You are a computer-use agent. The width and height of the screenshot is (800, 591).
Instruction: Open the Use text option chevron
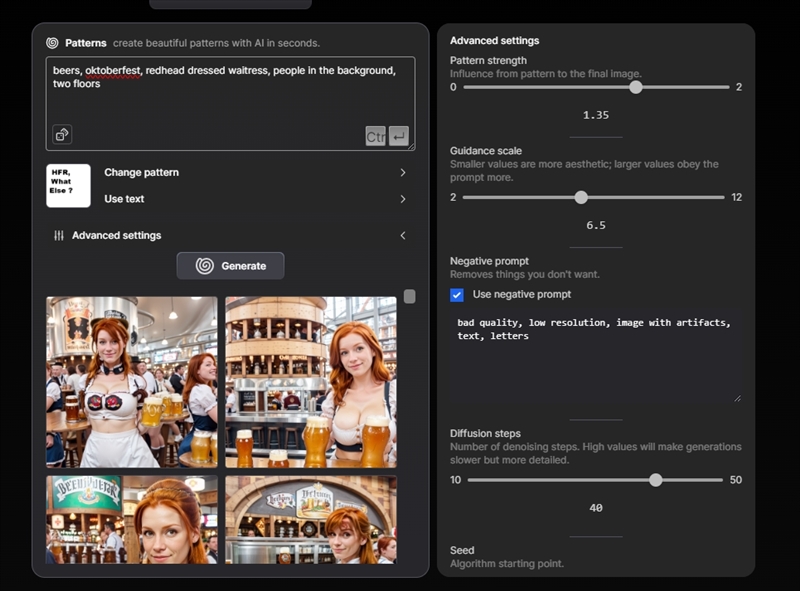[x=403, y=199]
